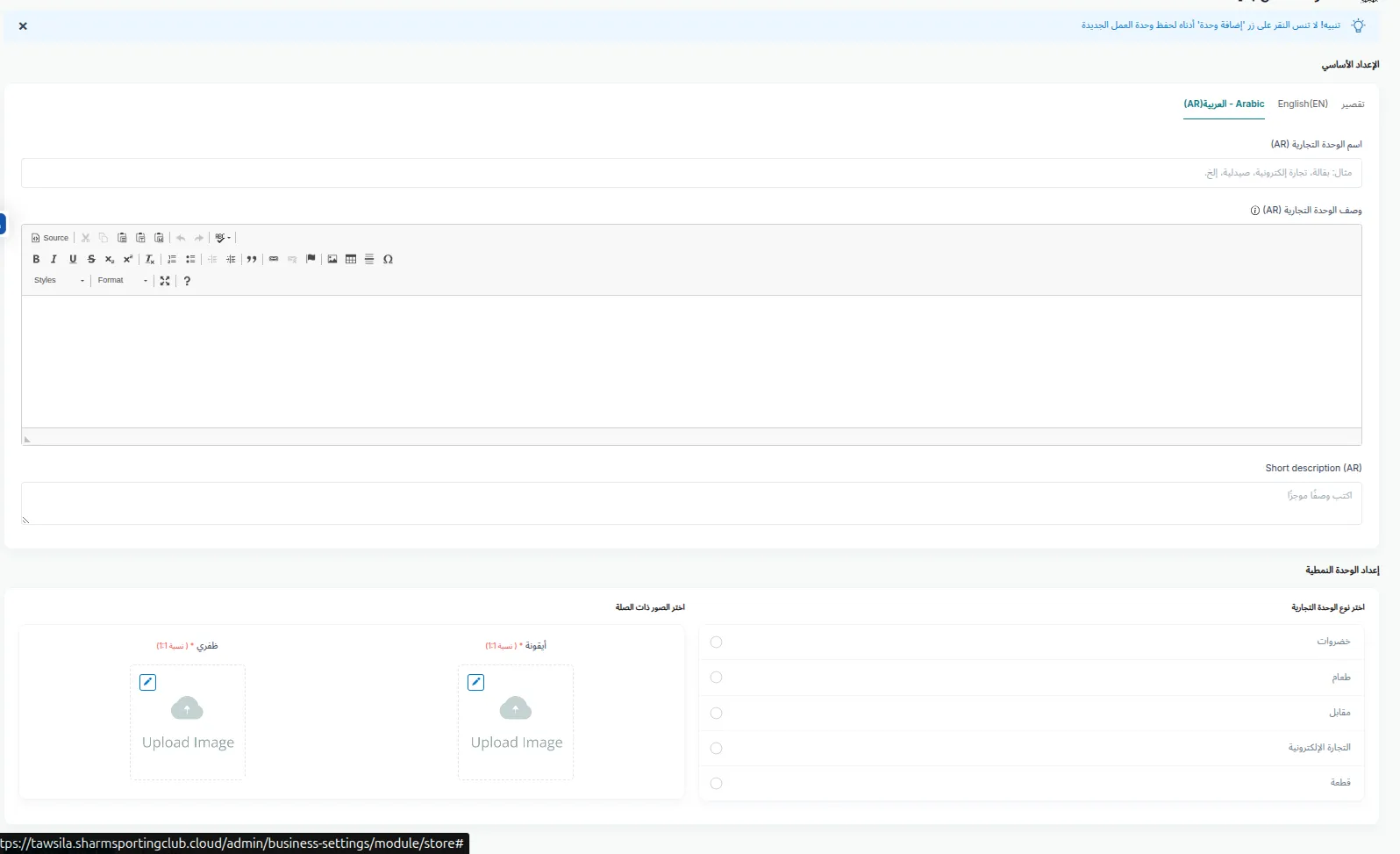Viewport: 1400px width, 854px height.
Task: Click the Remove Format icon
Action: [150, 259]
